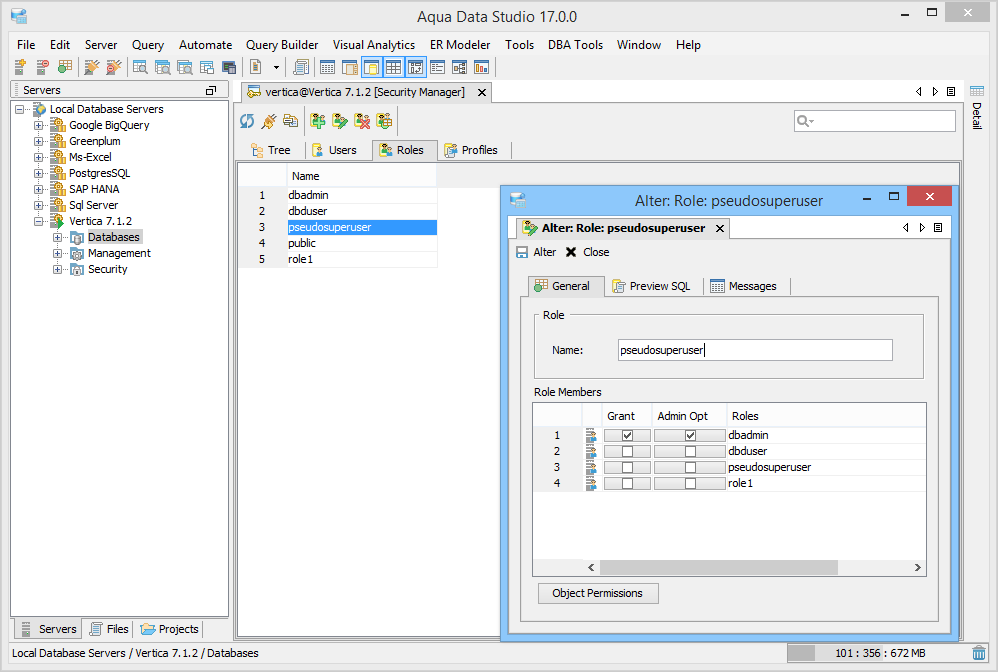Expand the Greenplum server node
Screen dimensions: 998x672
tap(39, 141)
